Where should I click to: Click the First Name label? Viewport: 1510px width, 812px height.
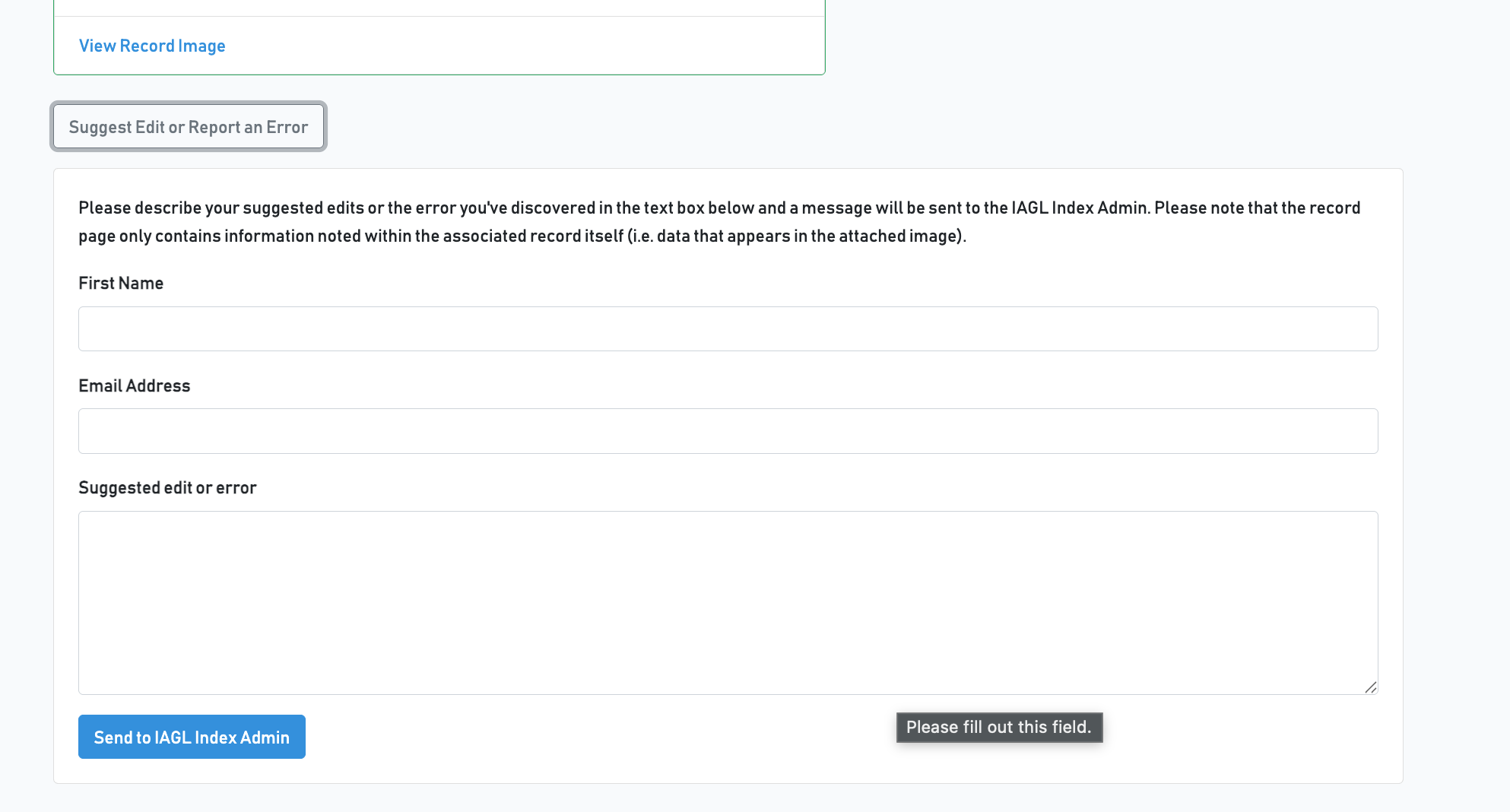[x=121, y=283]
